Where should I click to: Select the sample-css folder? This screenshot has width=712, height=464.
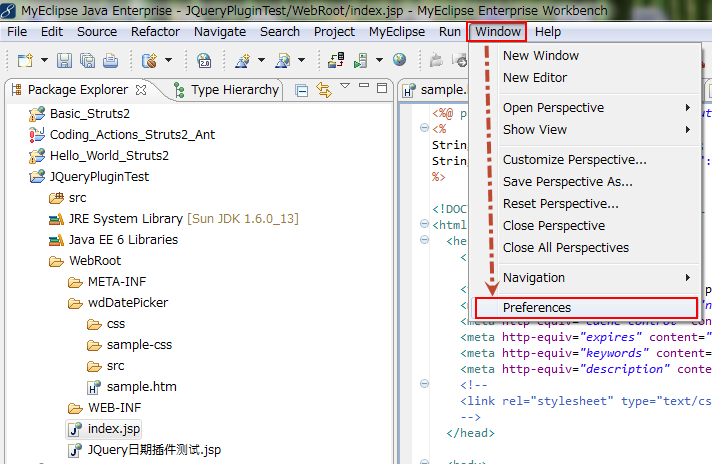pos(129,345)
